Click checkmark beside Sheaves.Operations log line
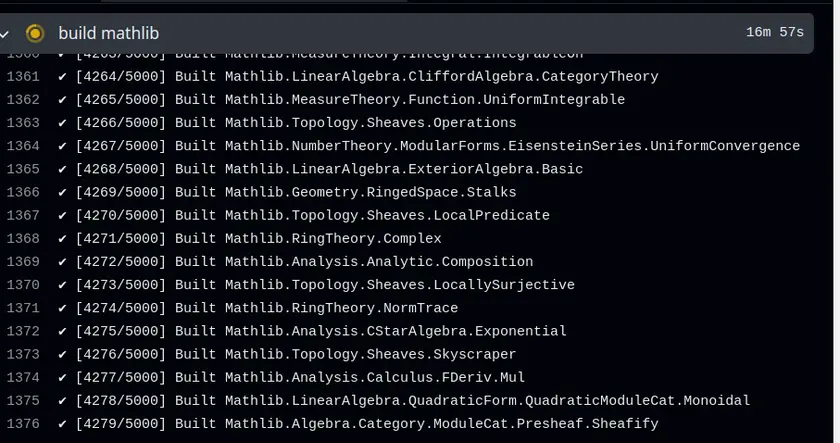Image resolution: width=840 pixels, height=443 pixels. (x=62, y=123)
